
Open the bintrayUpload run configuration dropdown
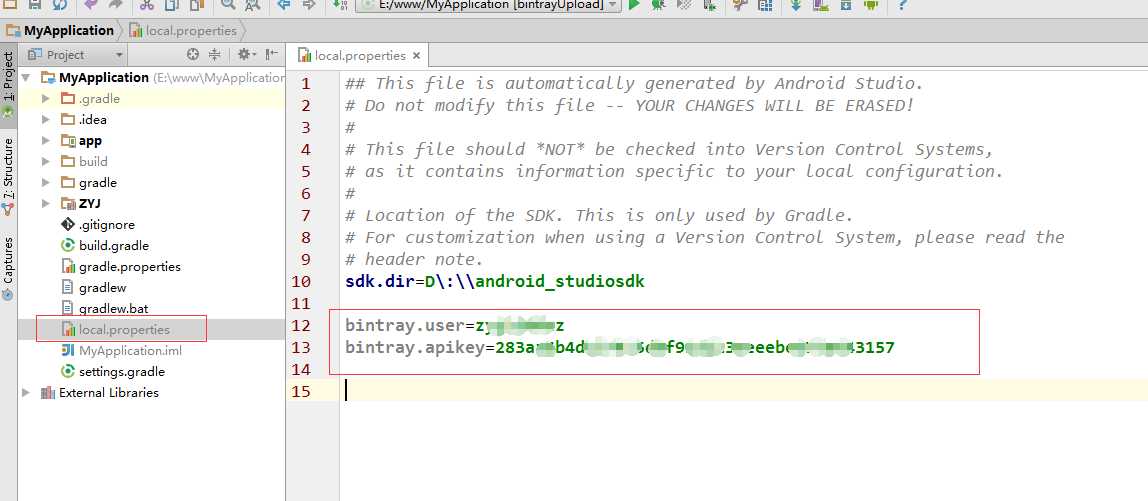(x=488, y=5)
